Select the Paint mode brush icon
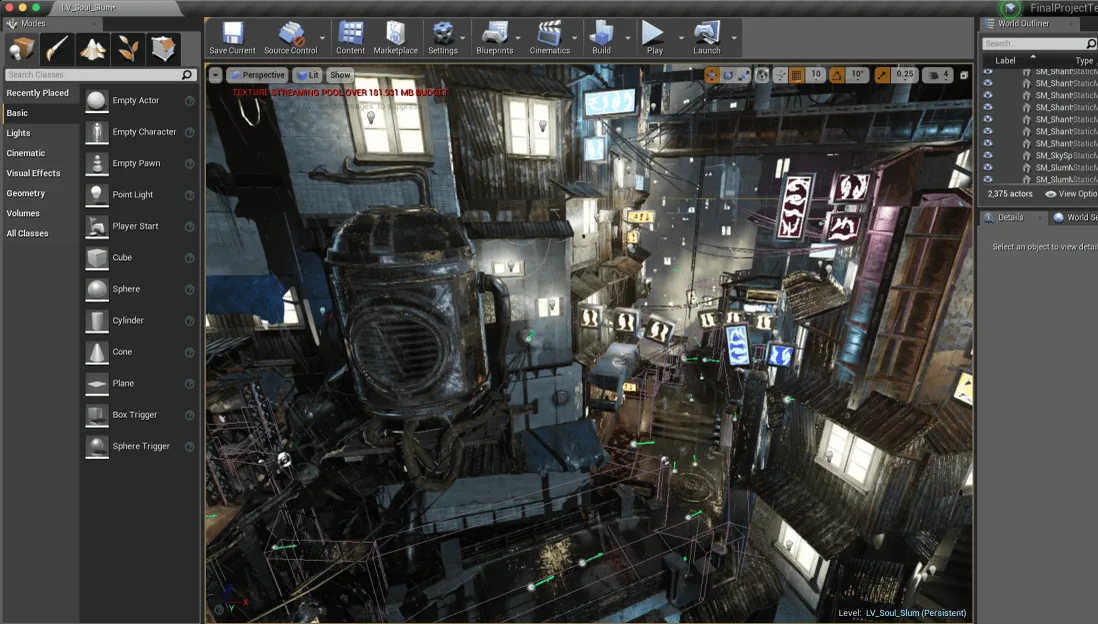This screenshot has height=624, width=1098. pos(57,49)
